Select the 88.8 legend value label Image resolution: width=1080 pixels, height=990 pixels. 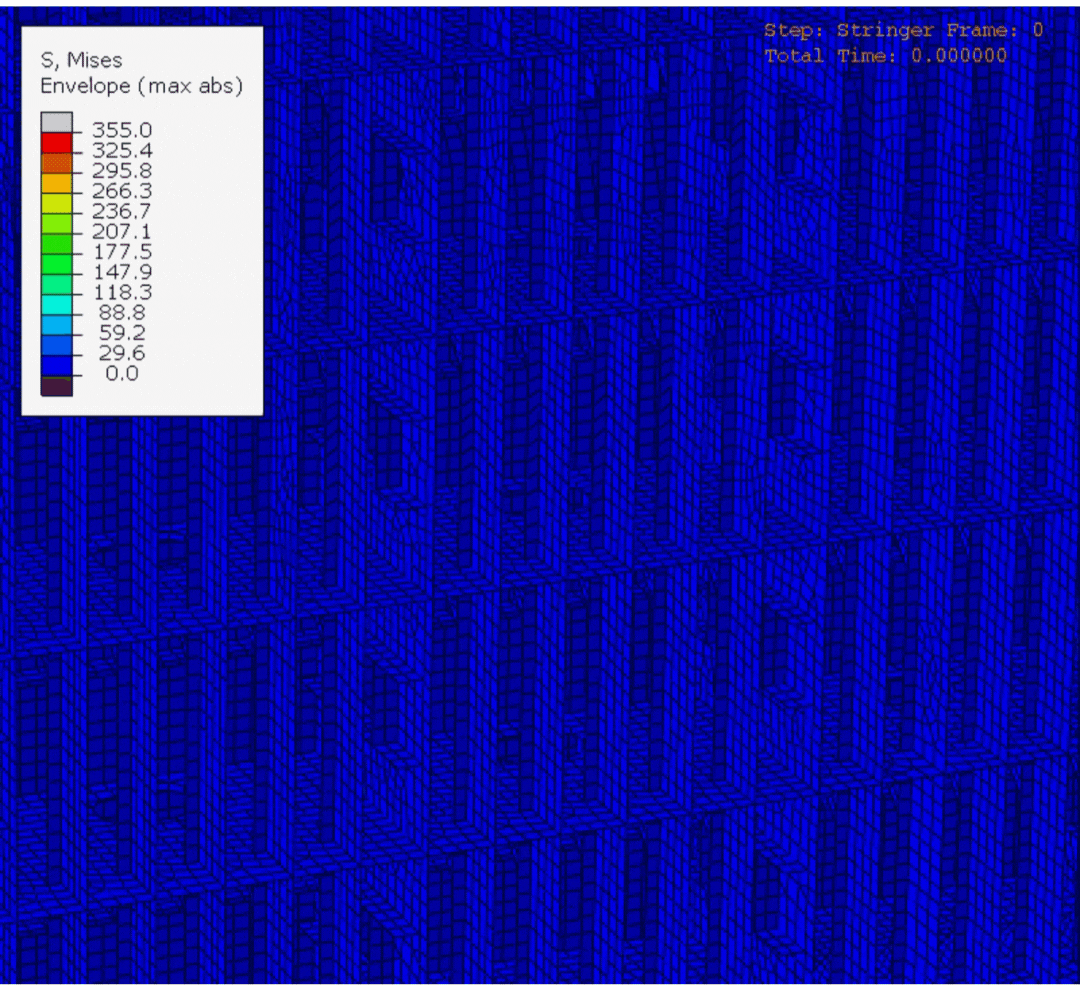point(124,313)
